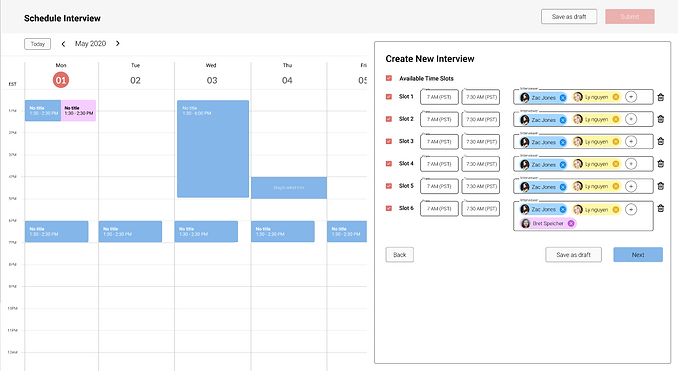
Task: Uncheck the Slot 4 checkbox
Action: (389, 163)
